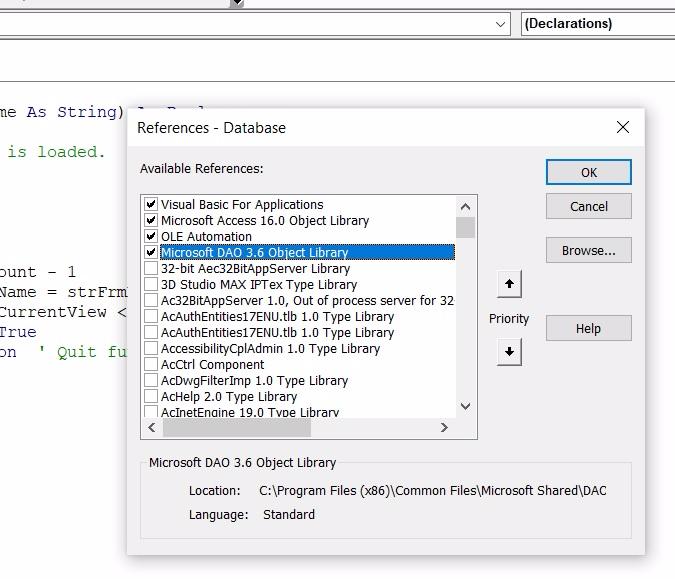Click 'Quit fu' comment in code window
Image resolution: width=675 pixels, height=579 pixels.
click(82, 352)
